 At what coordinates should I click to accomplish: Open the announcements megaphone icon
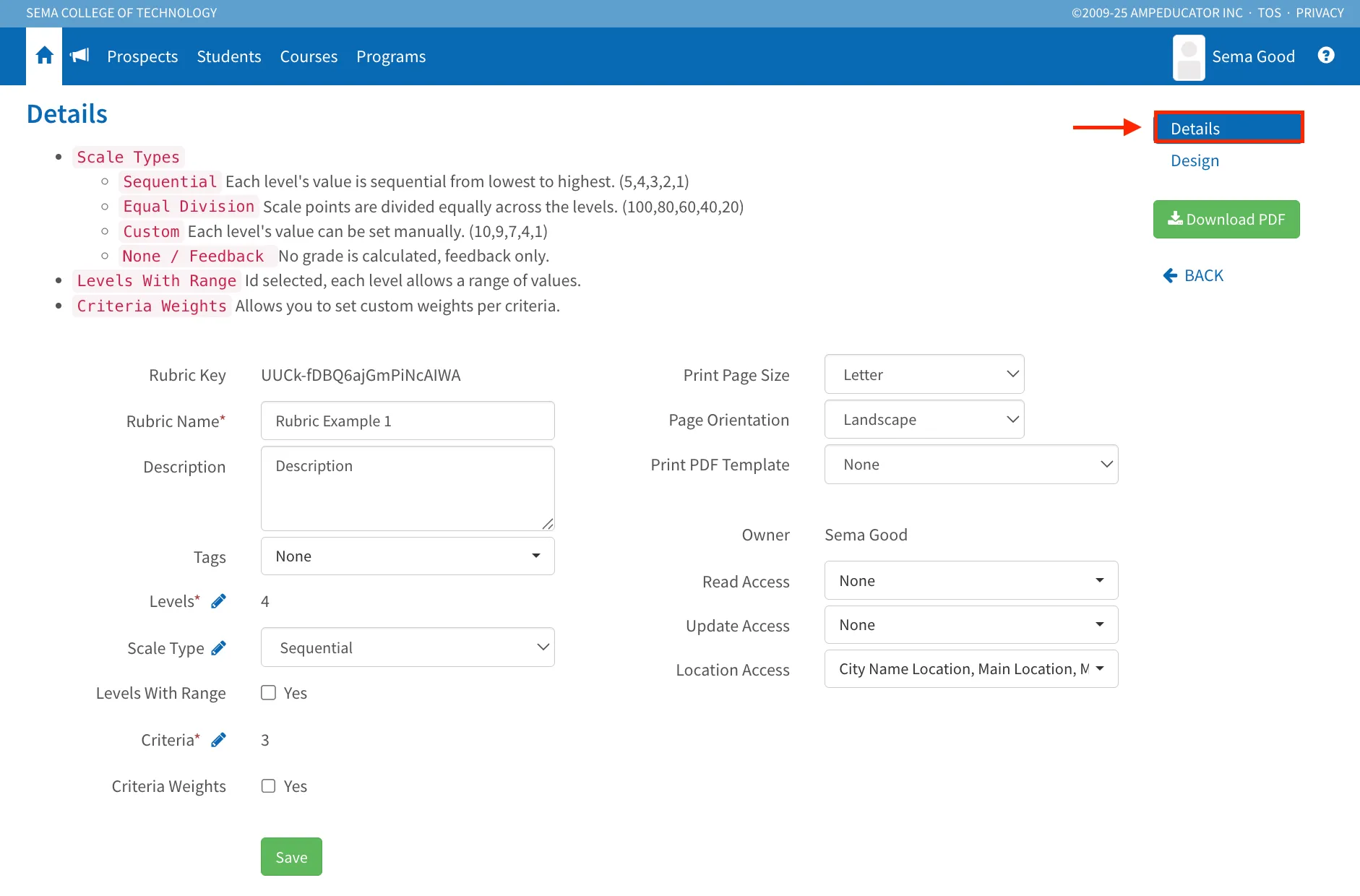point(79,56)
